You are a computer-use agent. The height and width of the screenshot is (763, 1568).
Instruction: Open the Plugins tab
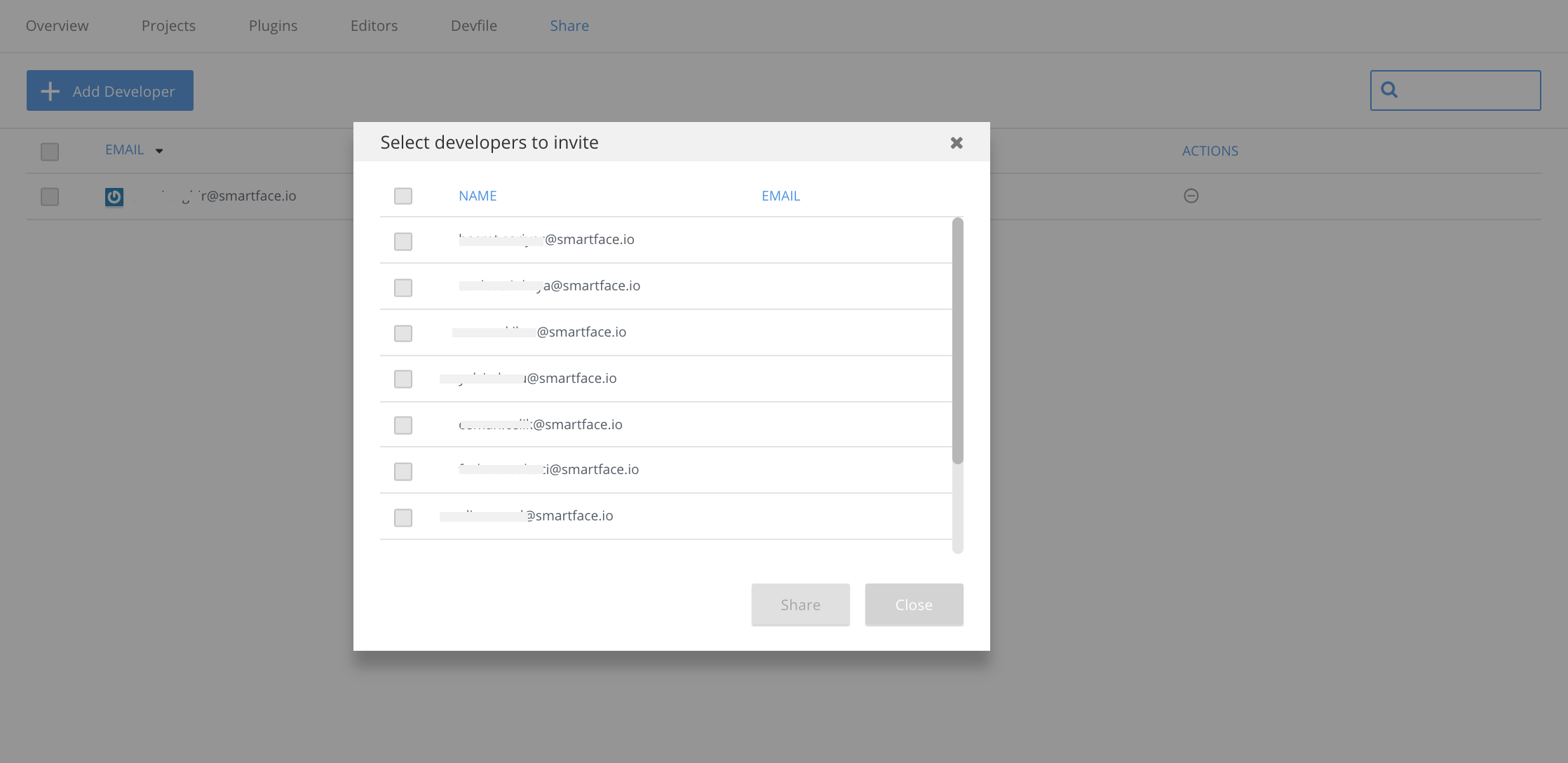(x=273, y=26)
